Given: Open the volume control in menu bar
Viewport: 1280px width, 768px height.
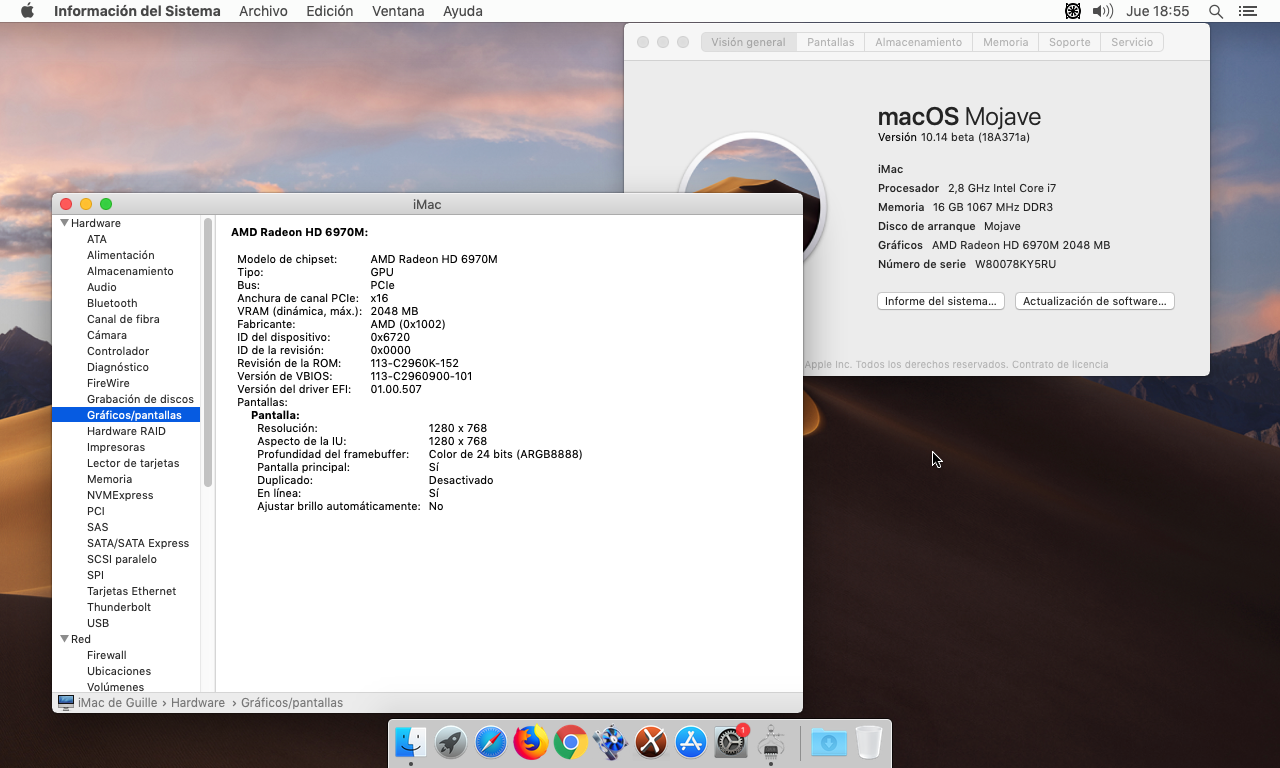Looking at the screenshot, I should coord(1103,11).
